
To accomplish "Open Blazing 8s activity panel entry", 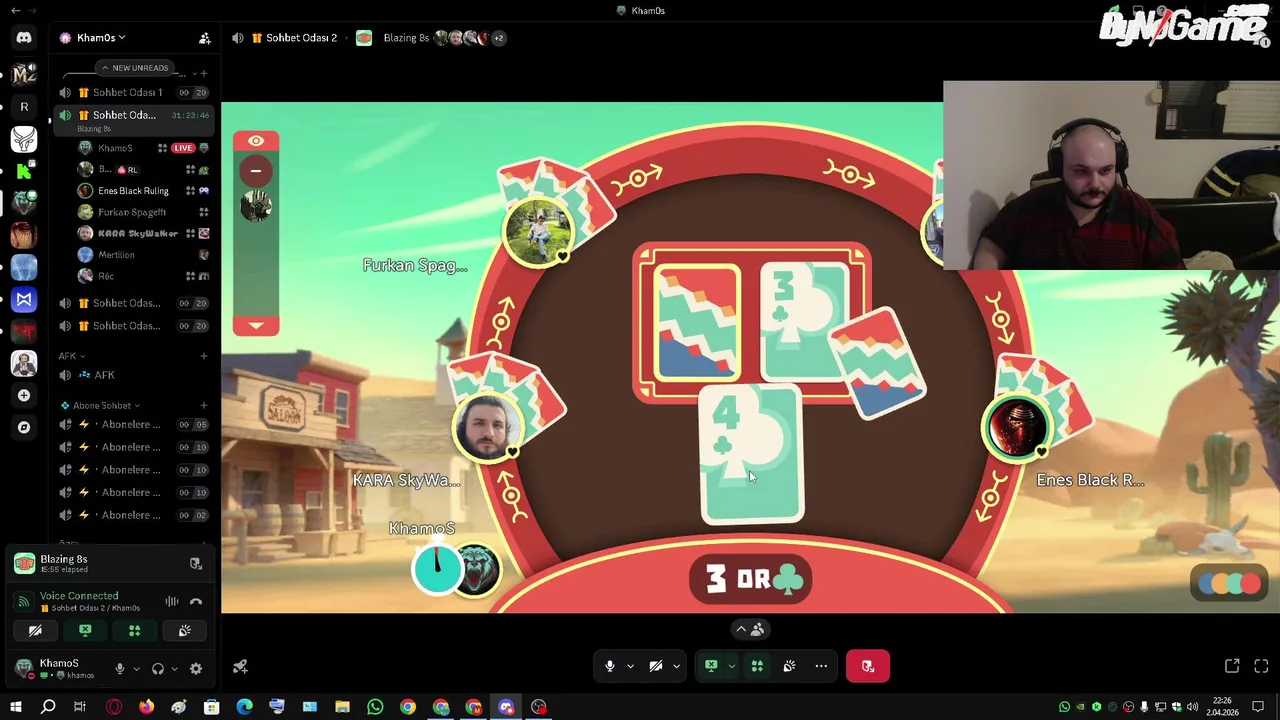I will point(63,563).
